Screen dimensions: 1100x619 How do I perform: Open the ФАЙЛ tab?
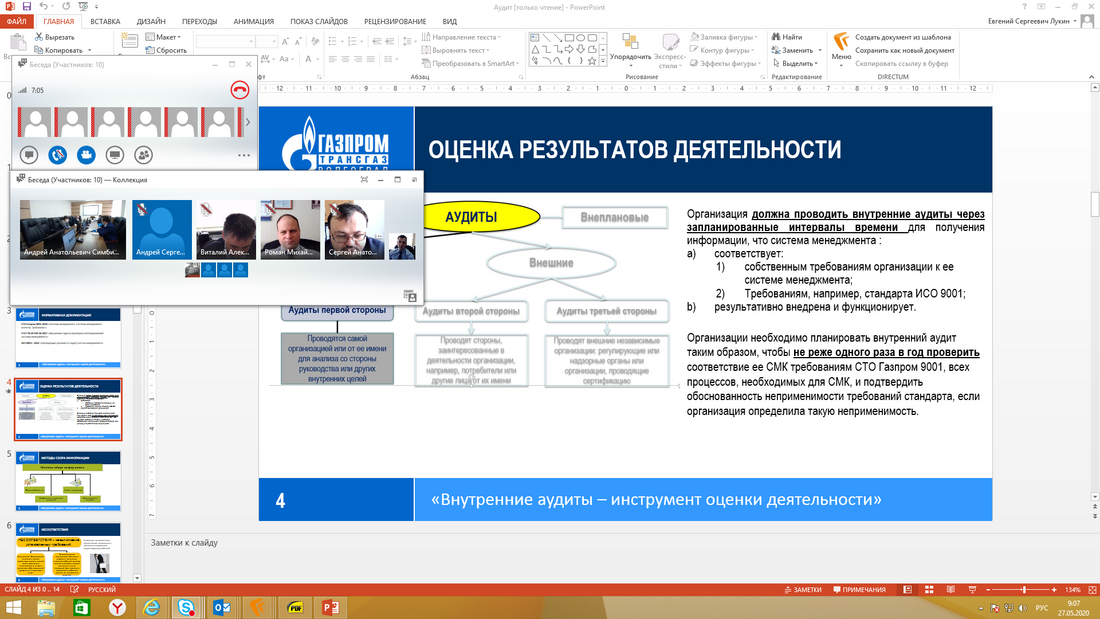17,21
